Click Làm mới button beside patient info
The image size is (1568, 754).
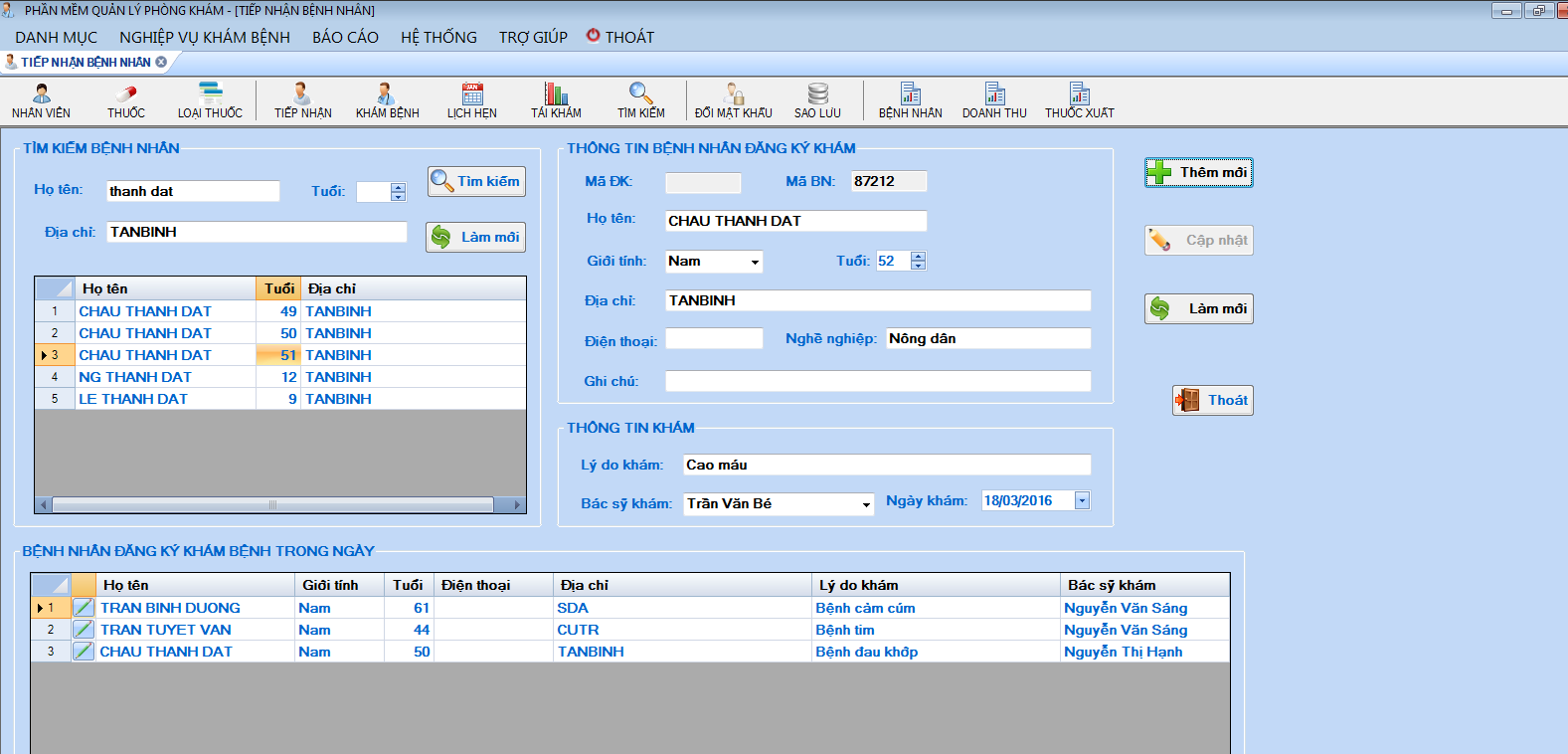[1198, 308]
